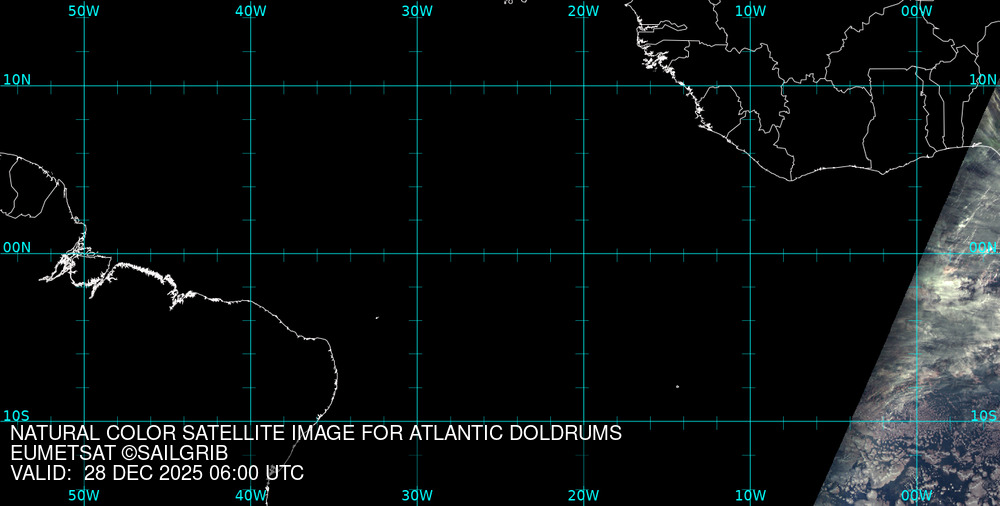Screen dimensions: 1000x506
Task: Click the Natural Color Satellite Image title text
Action: pyautogui.click(x=316, y=433)
